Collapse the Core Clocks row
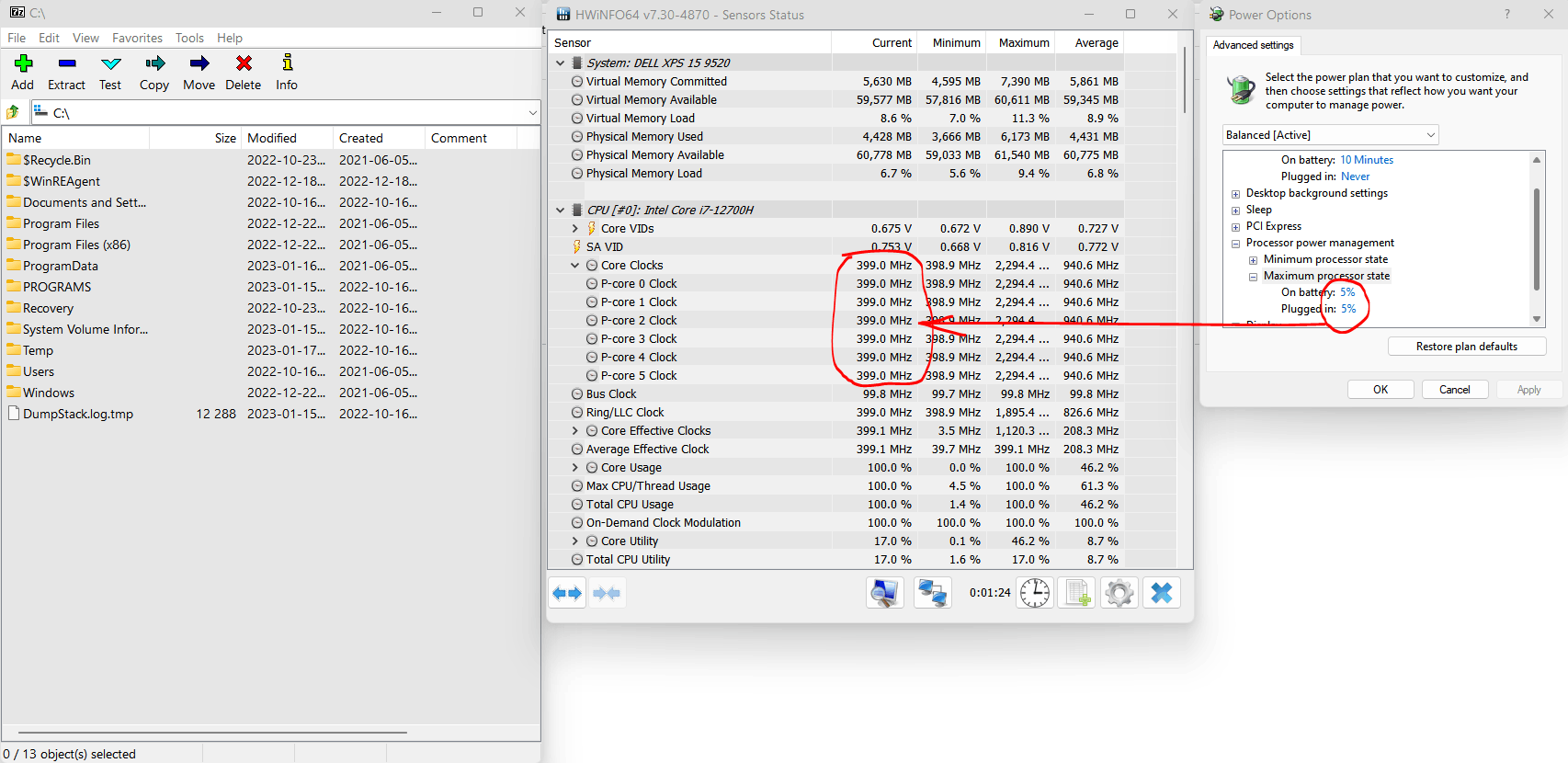Screen dimensions: 1568x763 pyautogui.click(x=575, y=266)
